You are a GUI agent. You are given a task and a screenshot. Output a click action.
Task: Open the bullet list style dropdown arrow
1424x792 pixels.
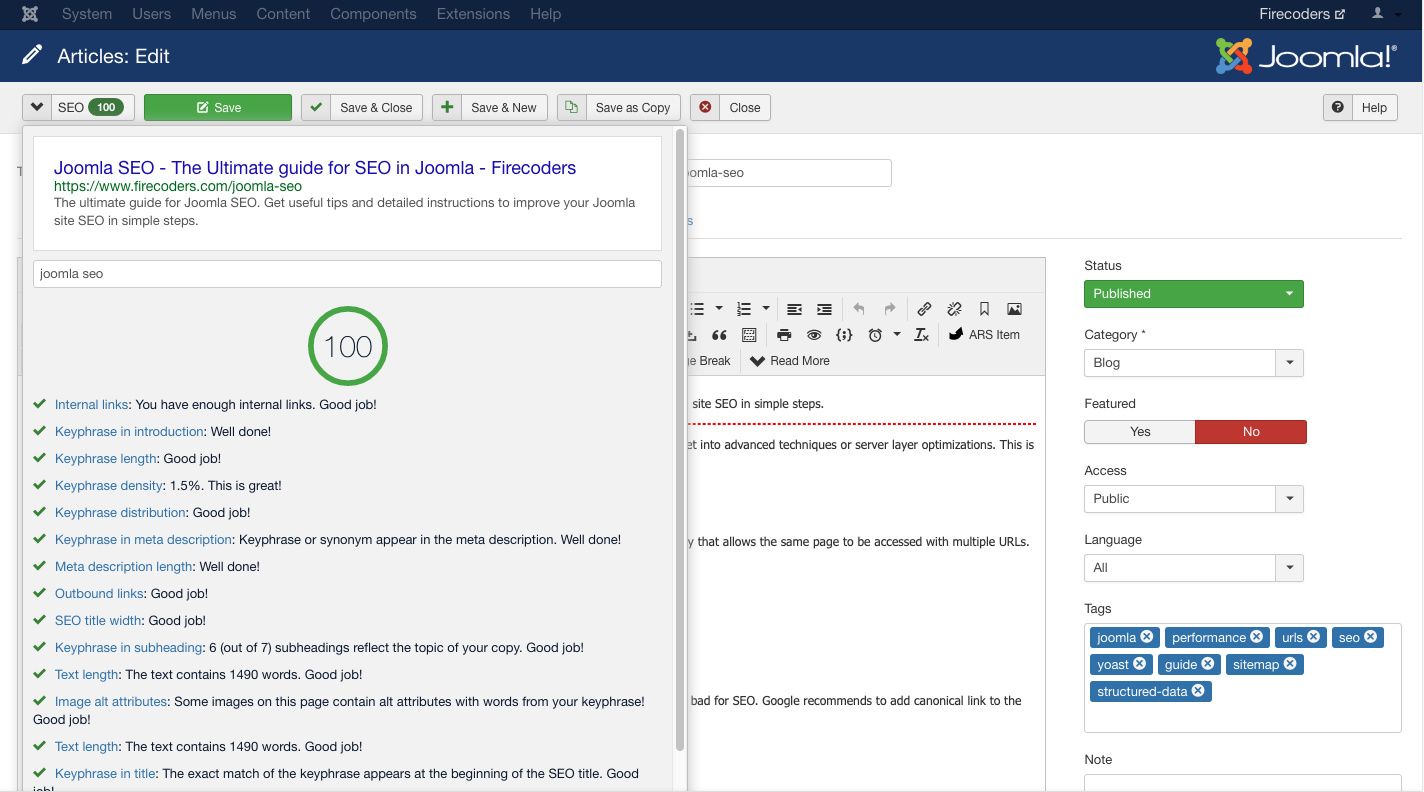719,309
